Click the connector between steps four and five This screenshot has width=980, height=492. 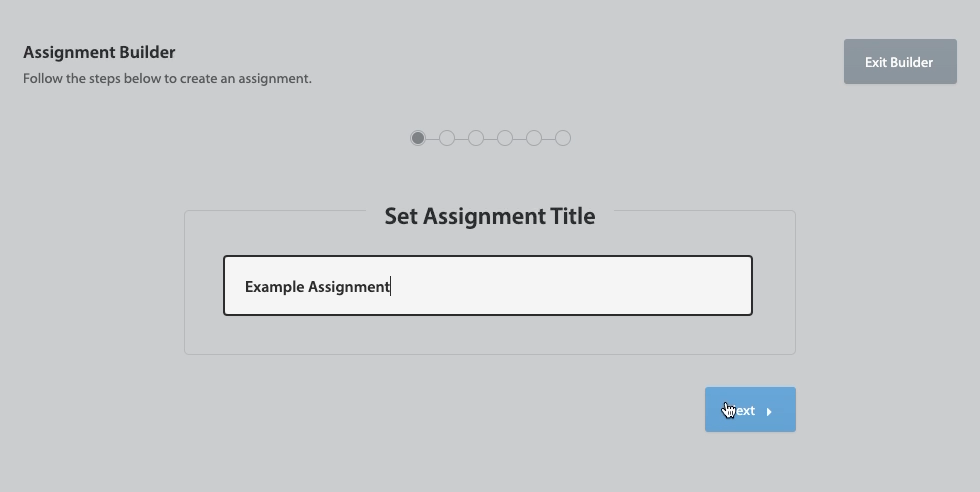tap(519, 138)
